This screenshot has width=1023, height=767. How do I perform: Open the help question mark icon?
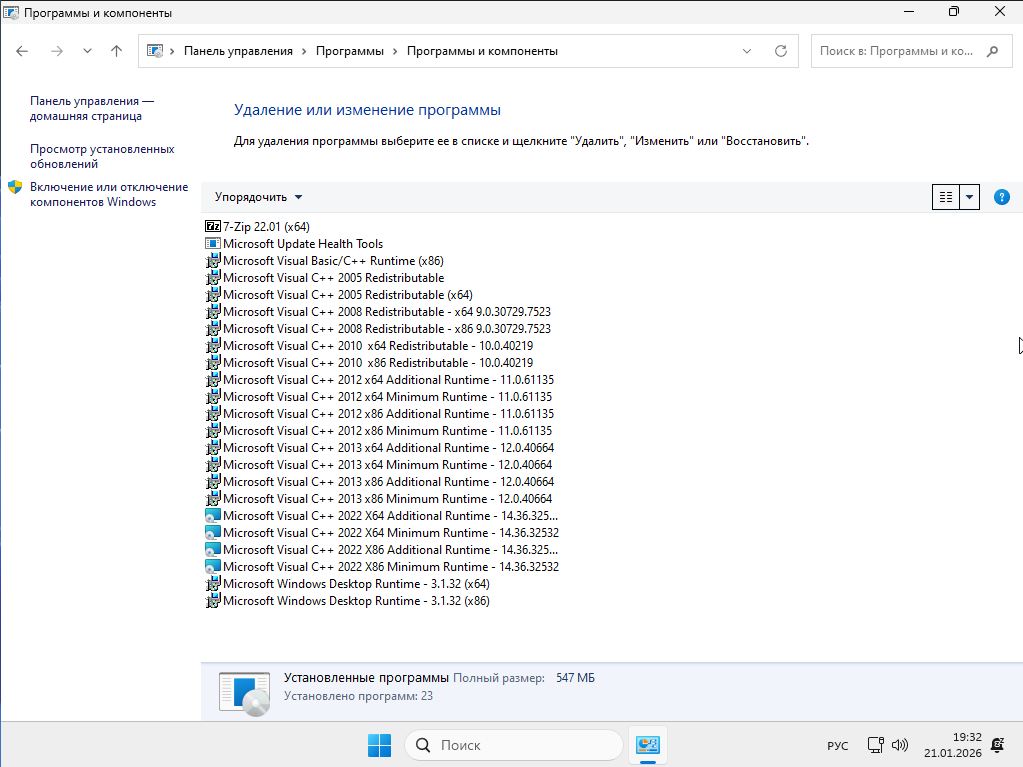1001,197
